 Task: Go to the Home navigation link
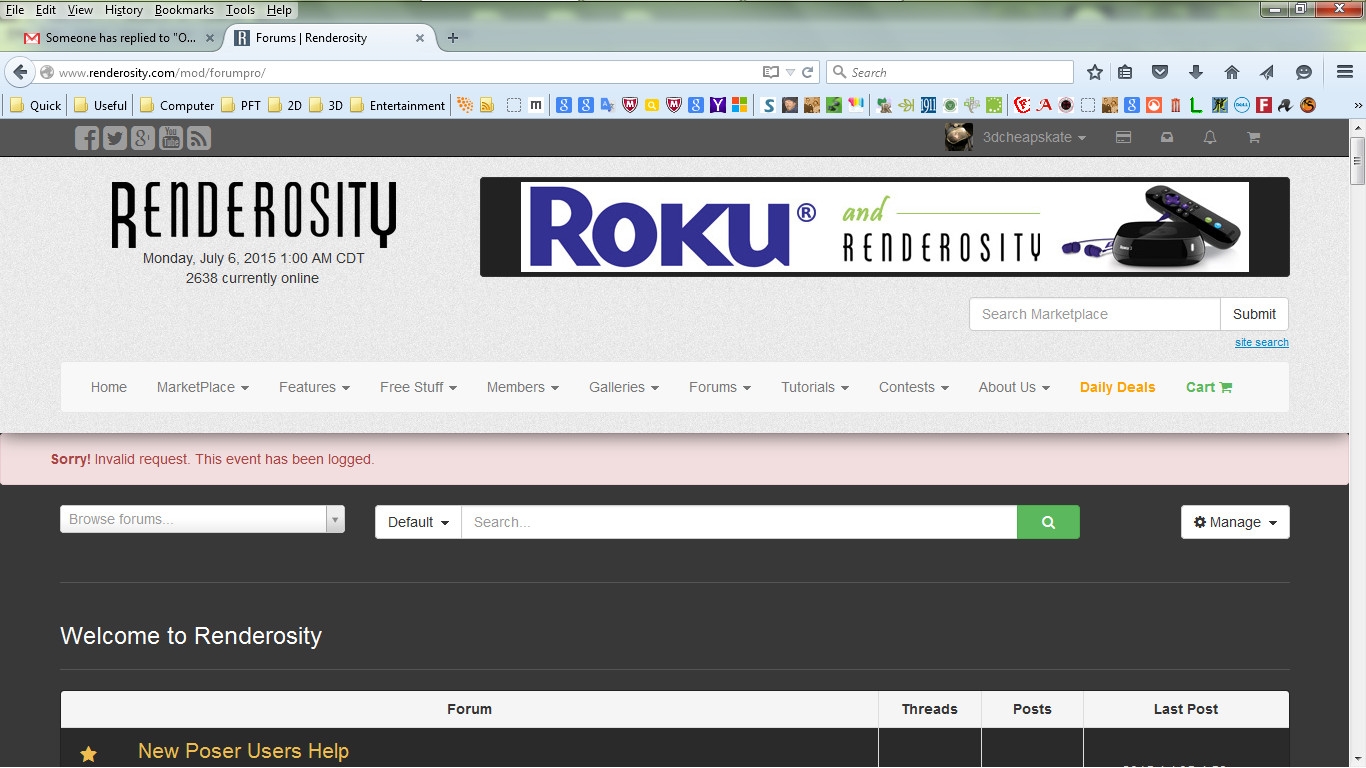point(109,387)
